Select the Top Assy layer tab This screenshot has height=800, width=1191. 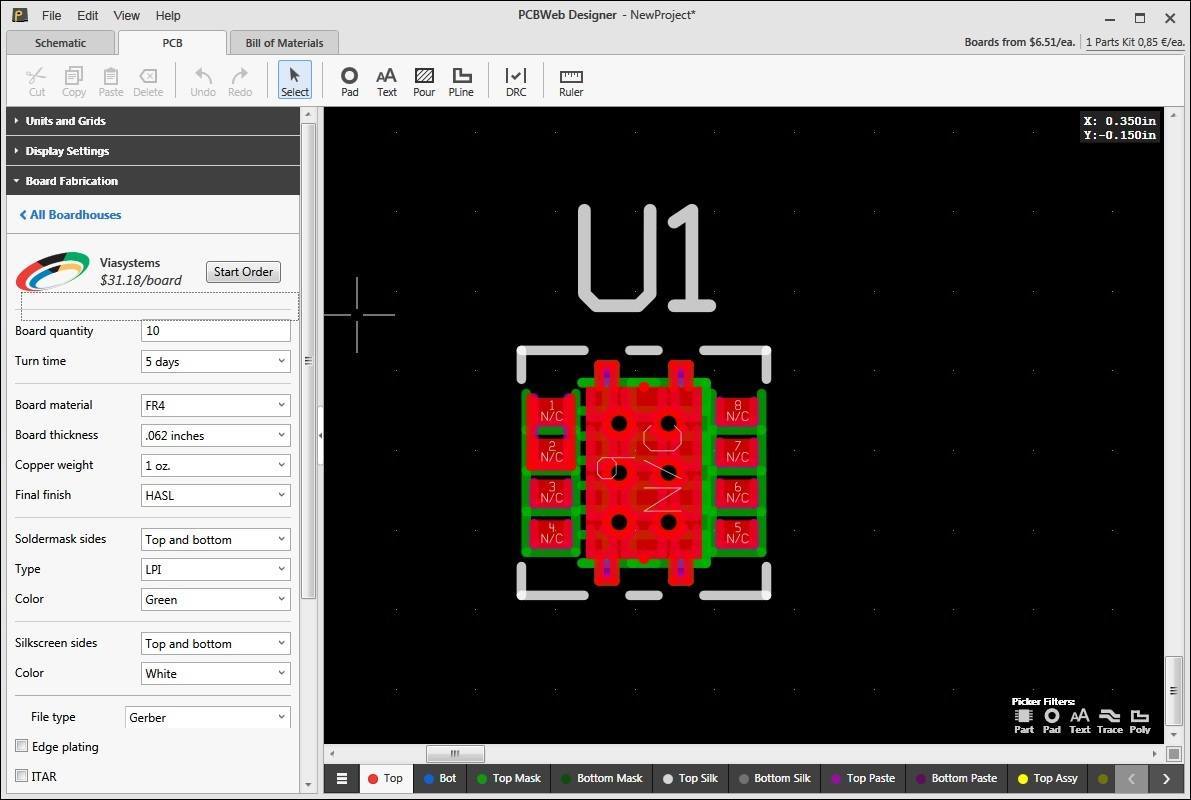coord(1047,778)
